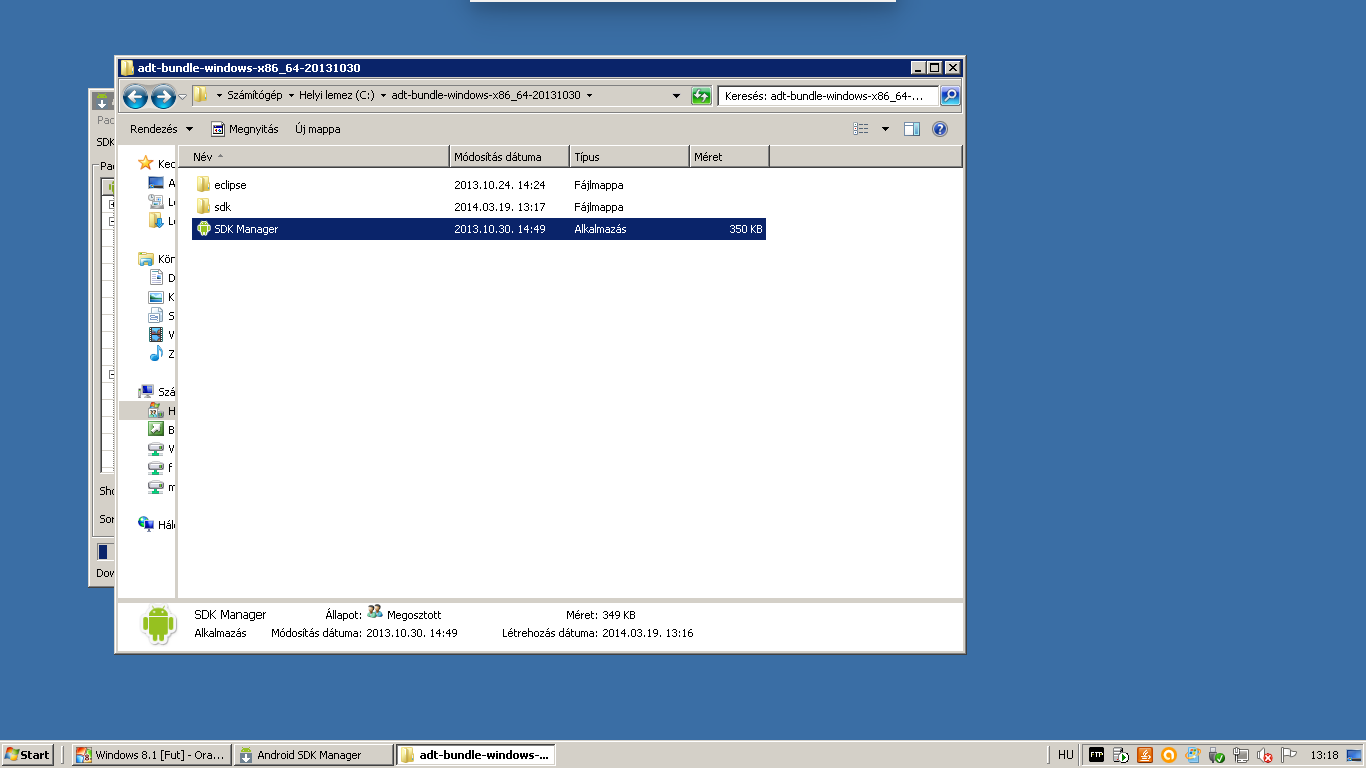This screenshot has width=1366, height=768.
Task: Click the Forward navigation arrow
Action: pos(163,96)
